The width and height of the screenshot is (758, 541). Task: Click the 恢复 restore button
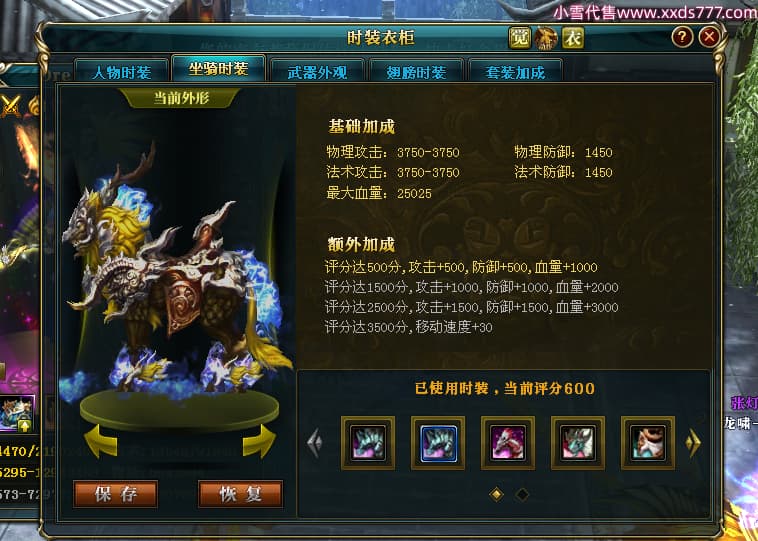click(240, 494)
